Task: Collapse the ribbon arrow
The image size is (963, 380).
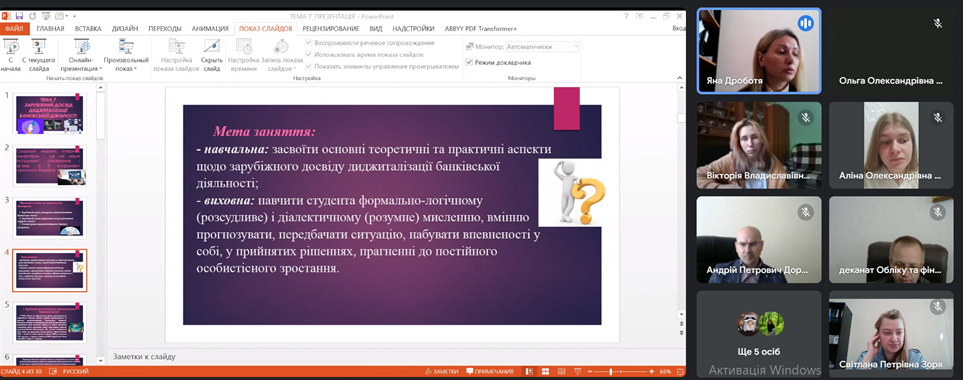Action: 680,78
